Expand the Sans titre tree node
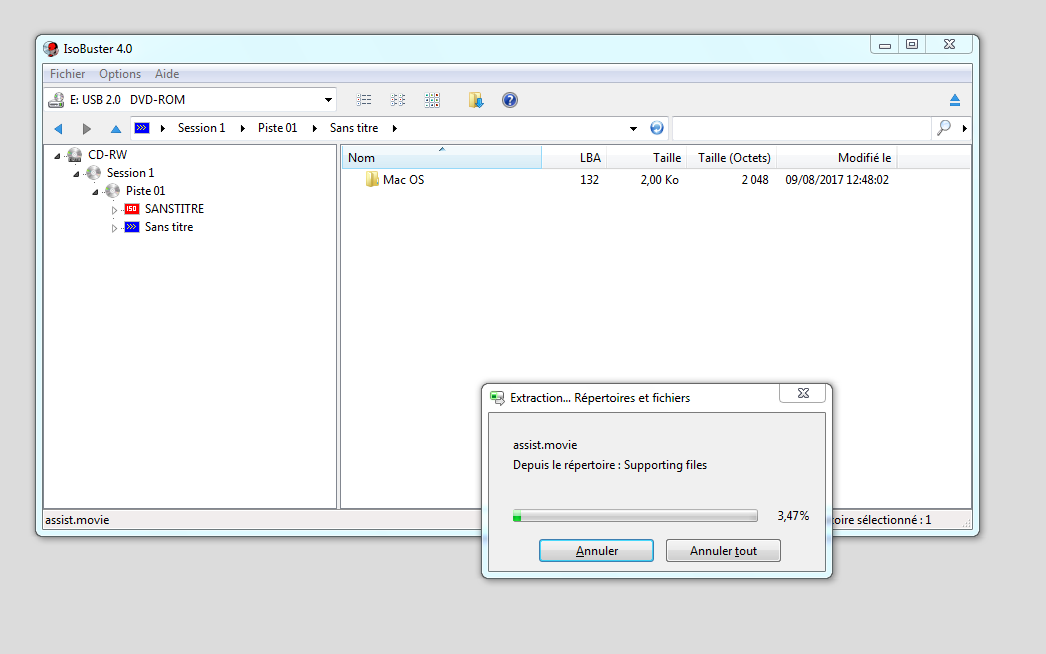The height and width of the screenshot is (654, 1046). 114,228
